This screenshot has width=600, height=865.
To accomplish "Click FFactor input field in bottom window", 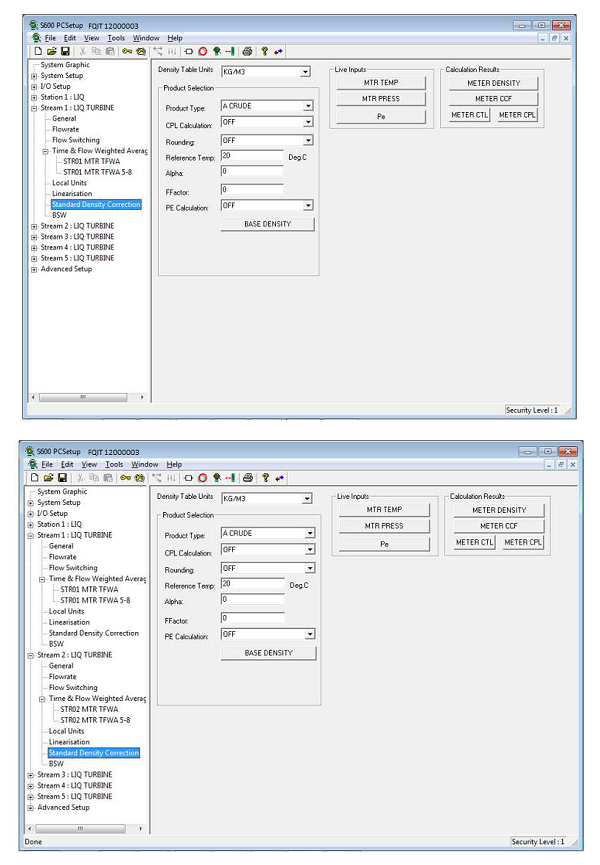I will click(253, 618).
